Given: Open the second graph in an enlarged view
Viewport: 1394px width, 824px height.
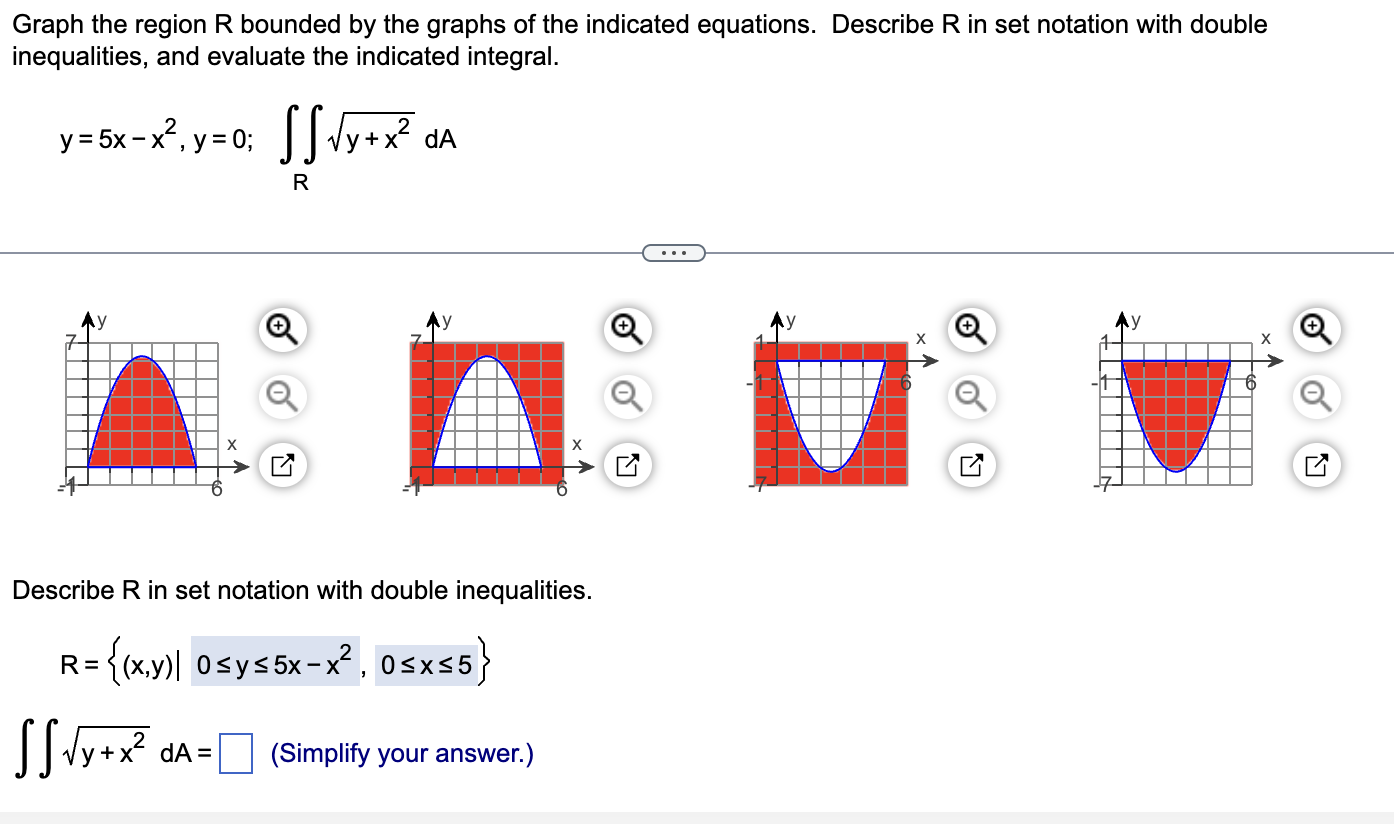Looking at the screenshot, I should point(625,463).
